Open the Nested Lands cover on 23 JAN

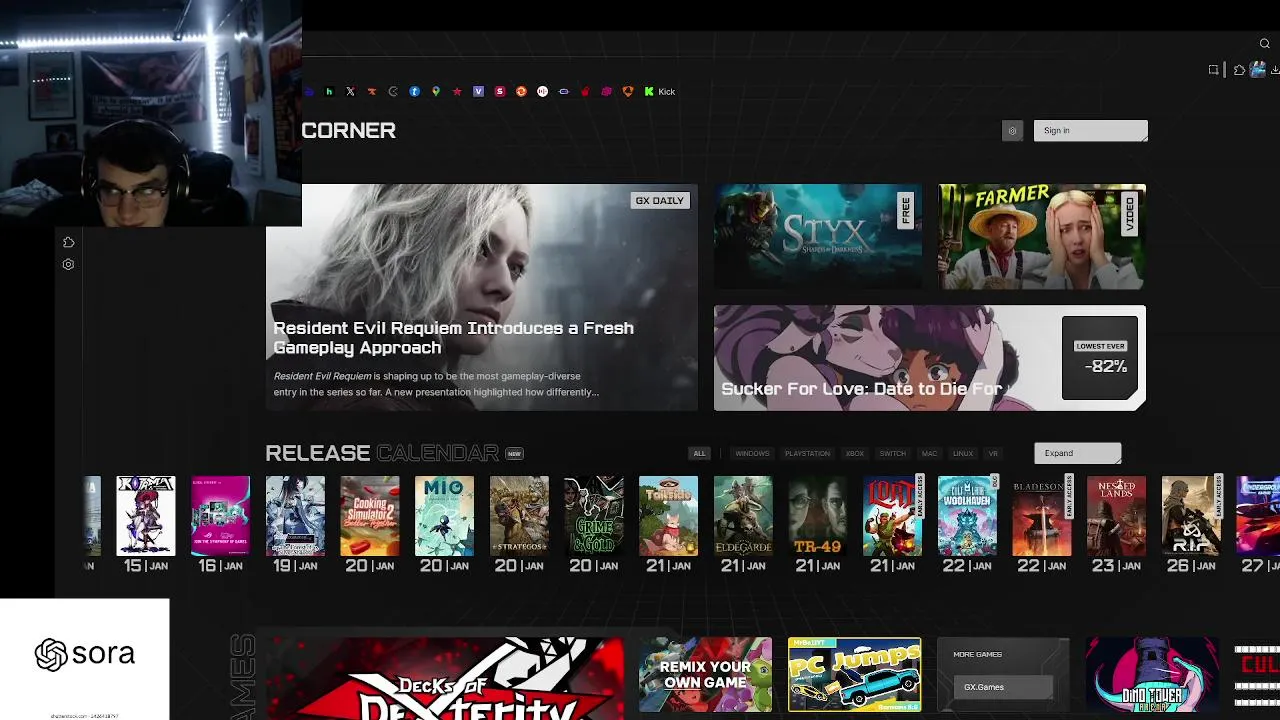click(x=1116, y=516)
